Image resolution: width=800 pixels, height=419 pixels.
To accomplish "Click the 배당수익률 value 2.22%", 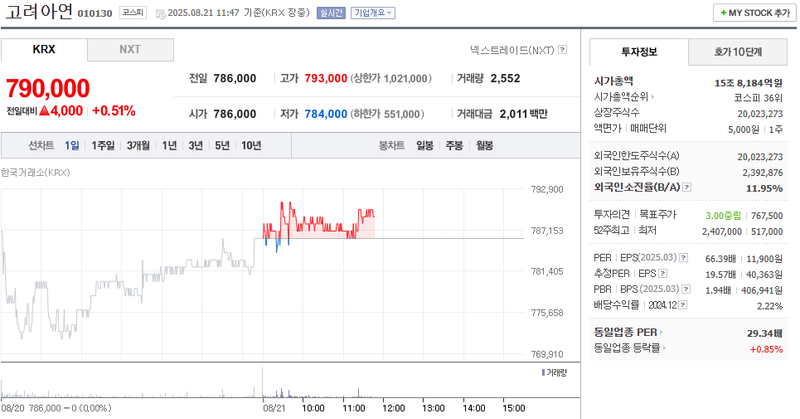I will (770, 306).
